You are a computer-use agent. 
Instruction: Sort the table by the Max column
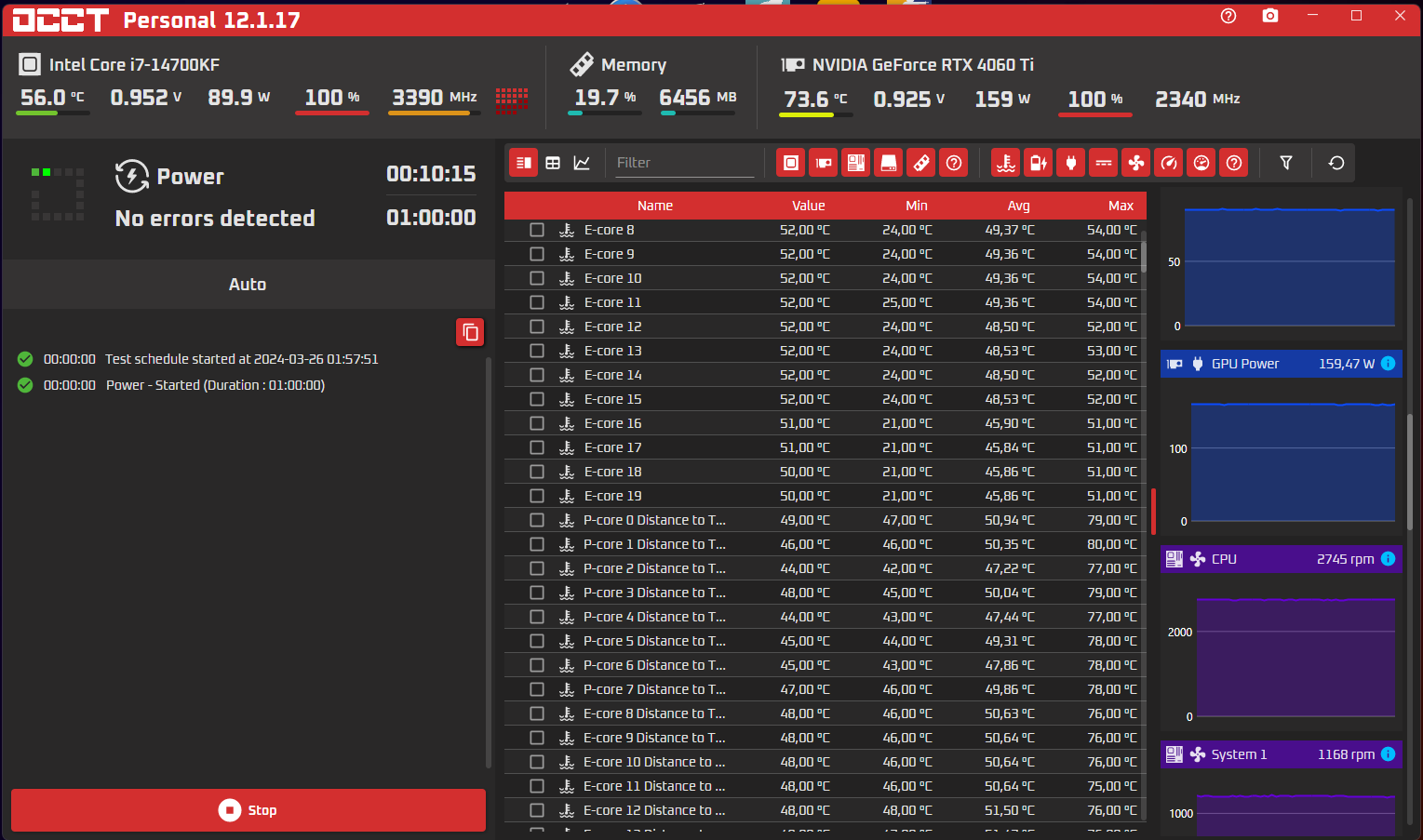click(x=1121, y=206)
